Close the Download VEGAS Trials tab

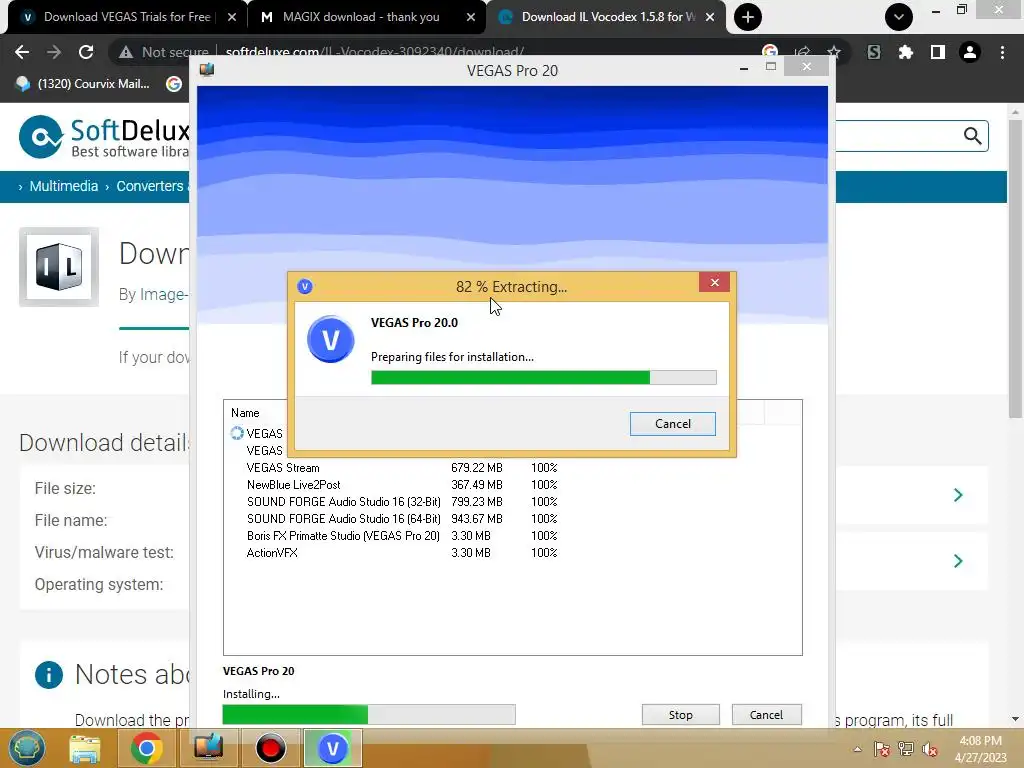[231, 17]
